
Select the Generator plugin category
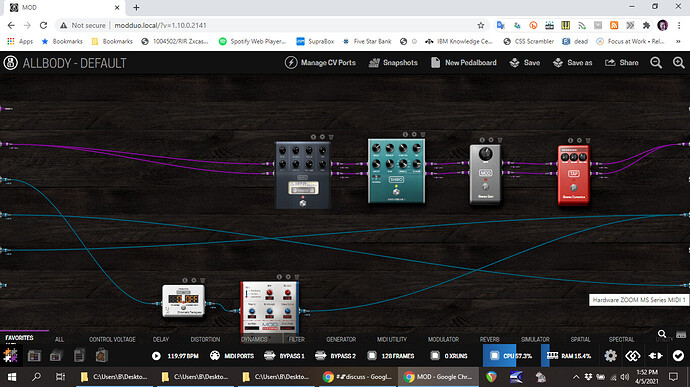click(x=341, y=339)
